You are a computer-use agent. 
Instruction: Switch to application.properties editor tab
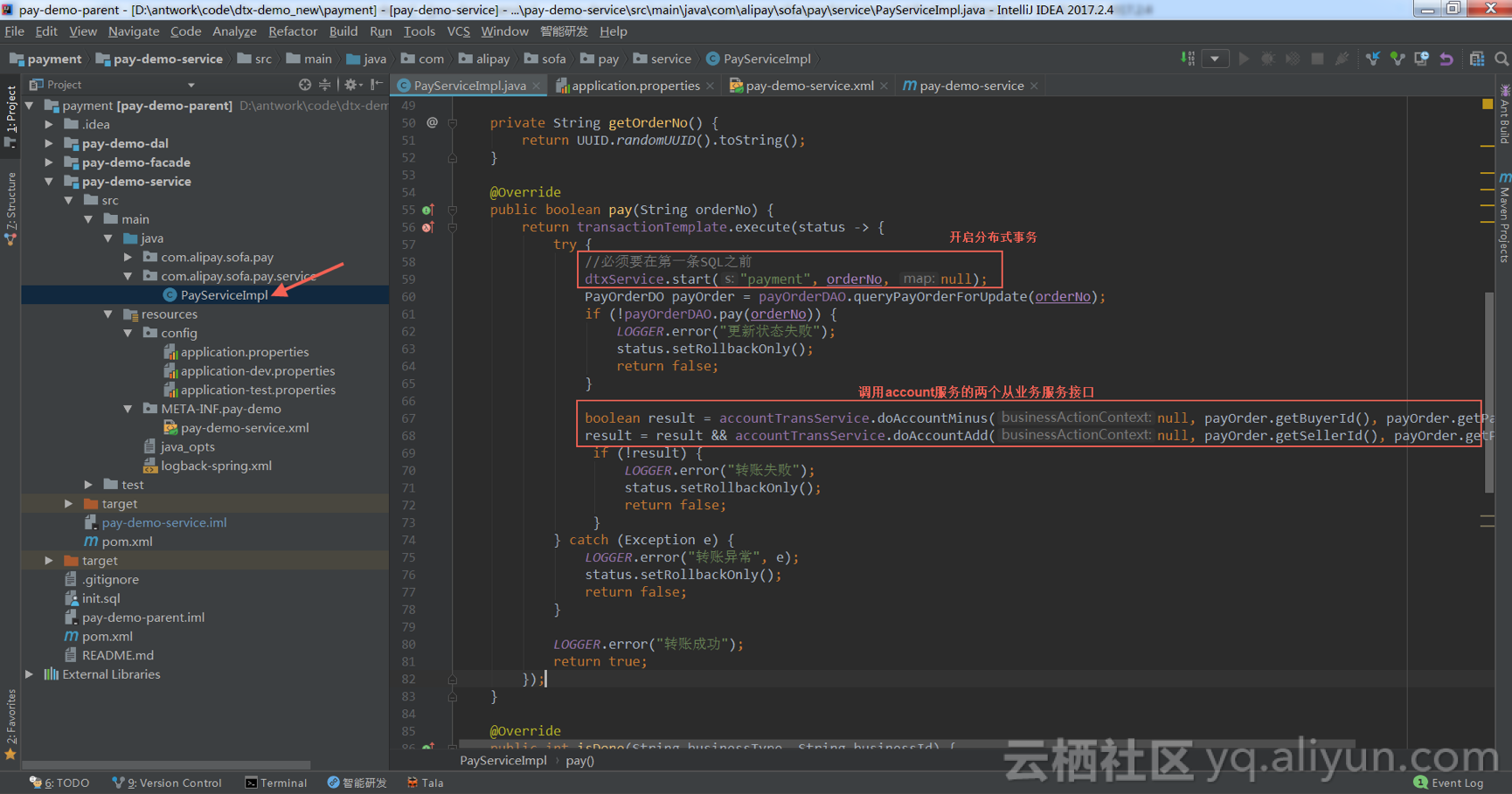(x=635, y=86)
